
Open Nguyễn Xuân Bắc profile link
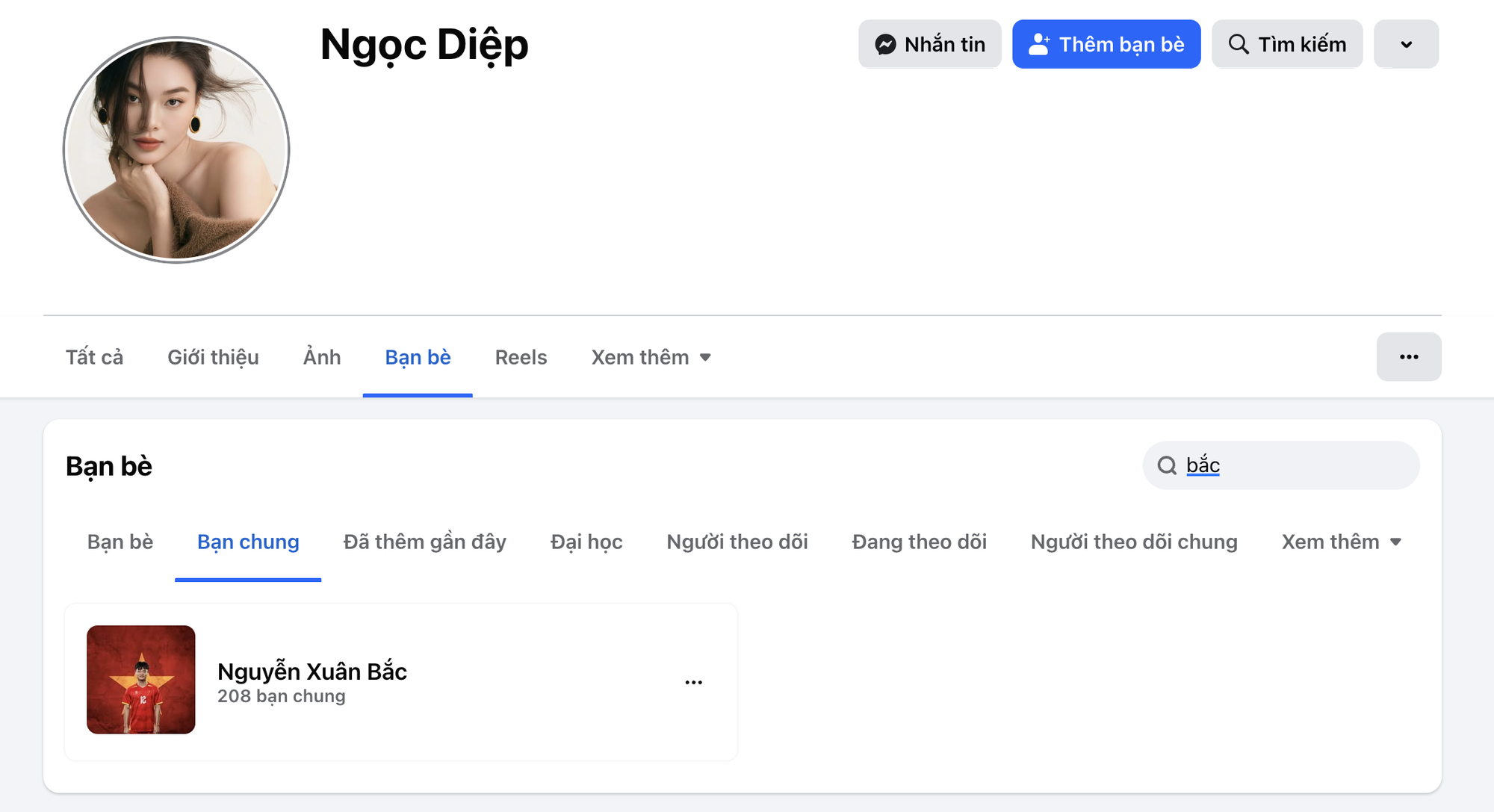tap(311, 672)
